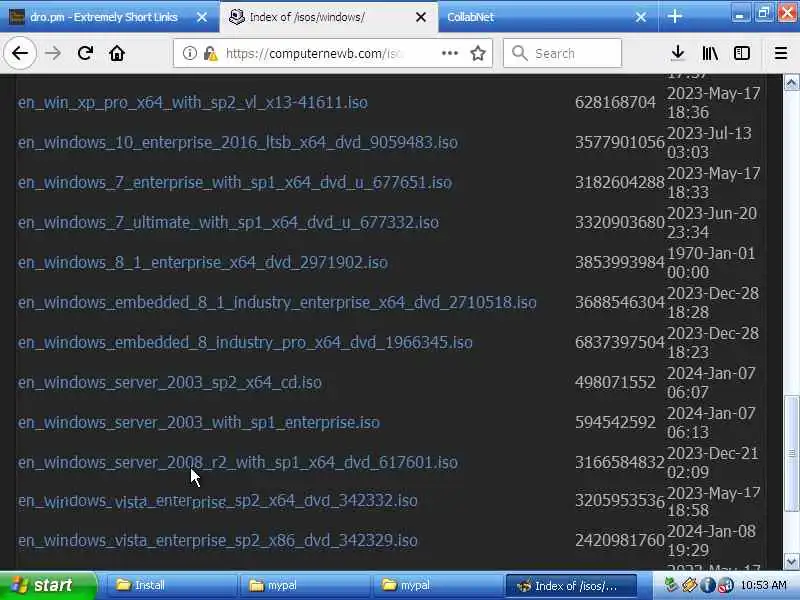This screenshot has height=600, width=800.
Task: Open en_windows_10_enterprise_2016_ltsb_x64 iso link
Action: pos(237,142)
